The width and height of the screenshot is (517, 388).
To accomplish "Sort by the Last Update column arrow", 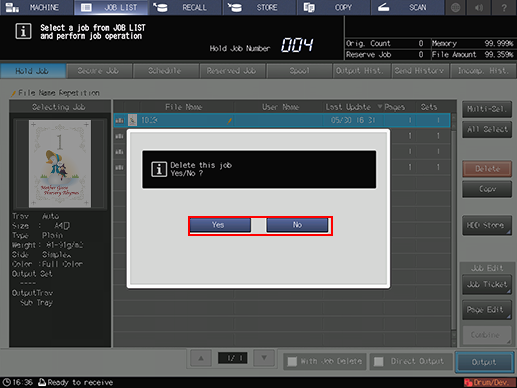I will point(380,107).
